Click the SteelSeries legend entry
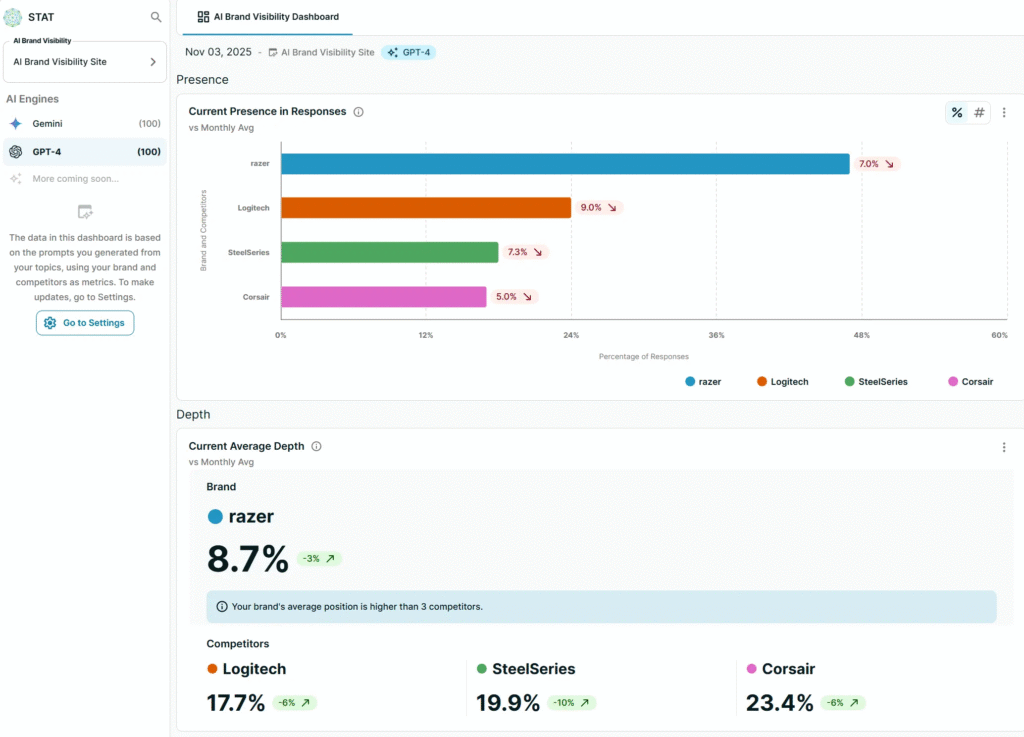Screen dimensions: 1024x737 point(876,382)
